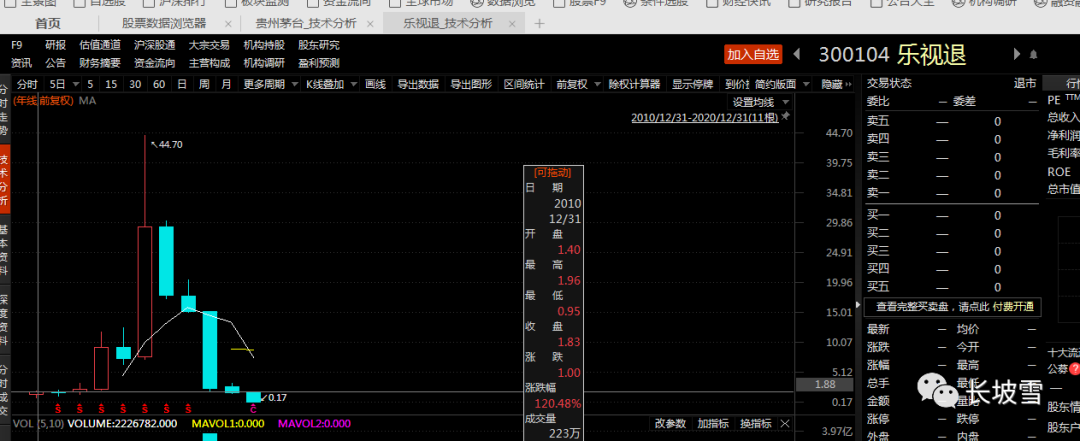The width and height of the screenshot is (1080, 441).
Task: Switch to the 股票数据浏览器 tab
Action: click(164, 23)
